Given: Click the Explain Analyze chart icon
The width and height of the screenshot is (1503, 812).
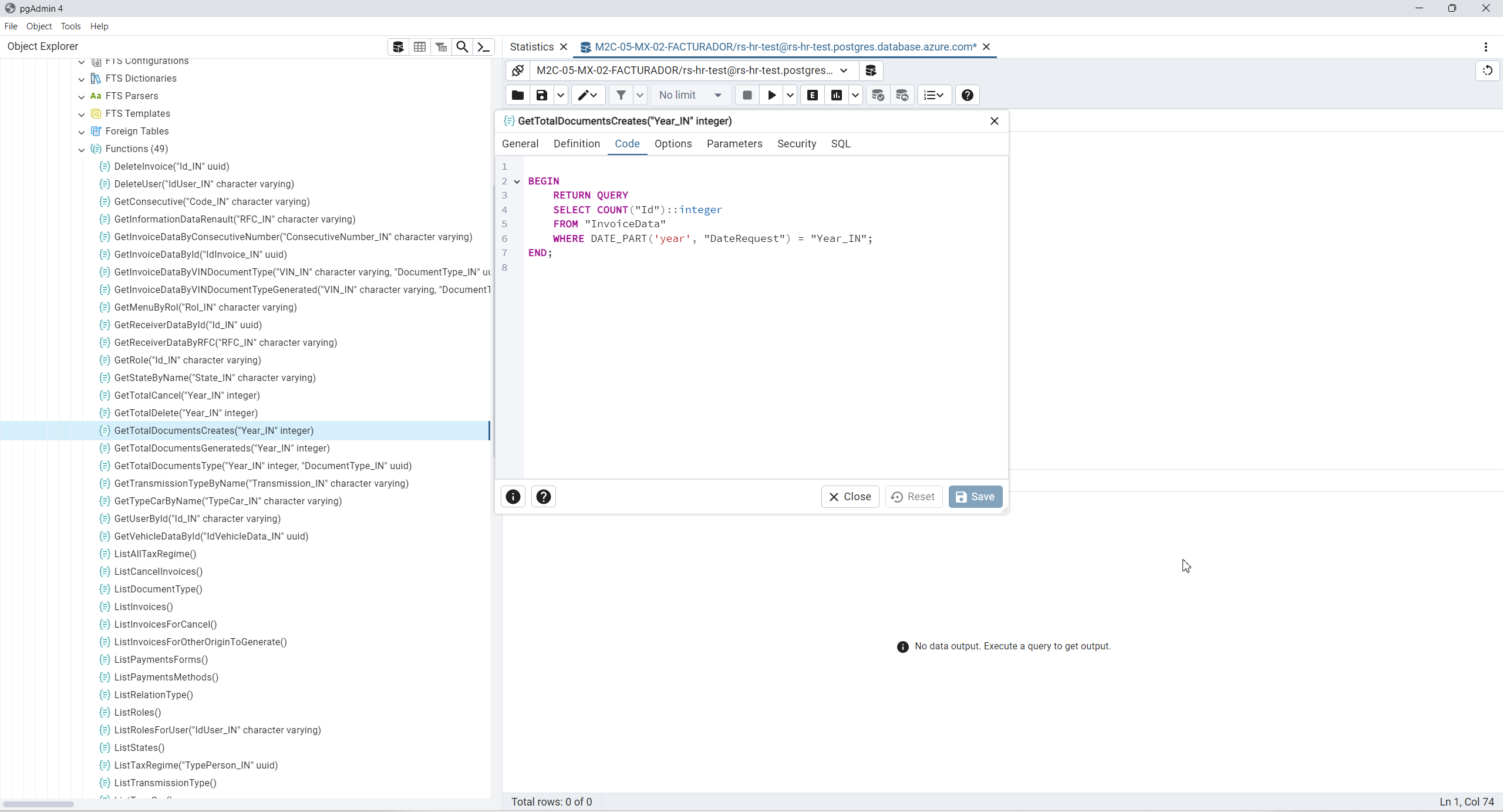Looking at the screenshot, I should (837, 95).
